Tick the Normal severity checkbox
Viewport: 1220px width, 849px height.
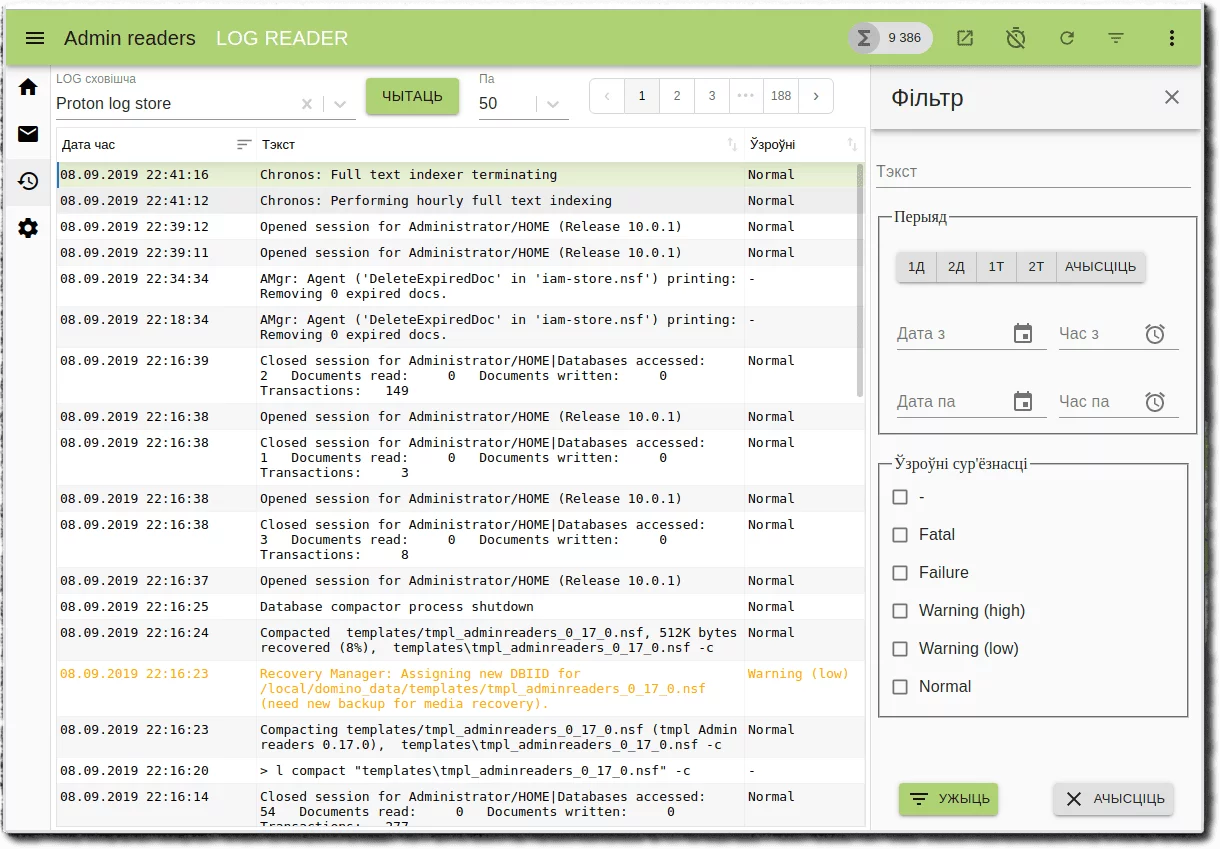[x=900, y=687]
